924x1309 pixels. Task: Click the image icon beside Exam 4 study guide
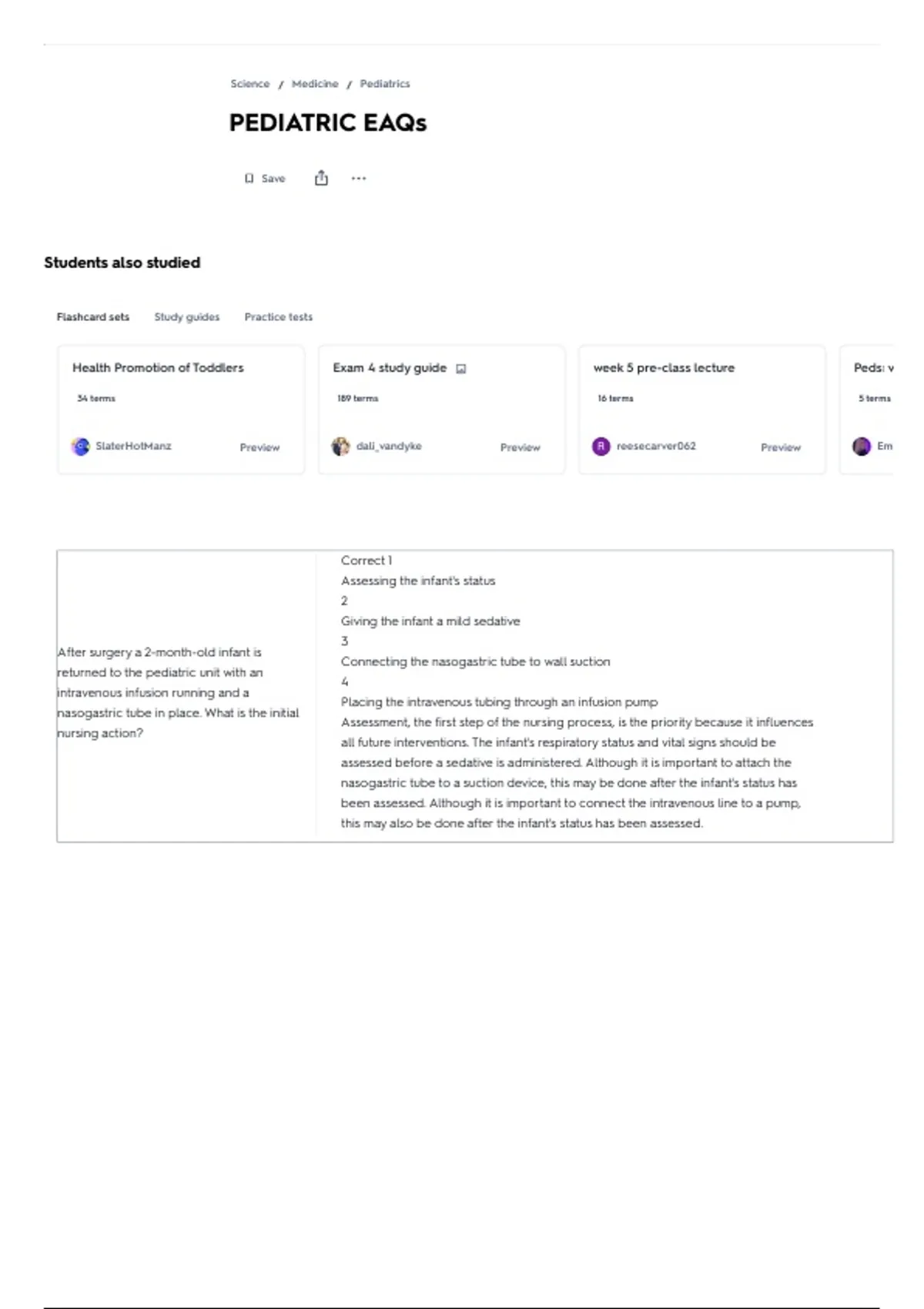(x=461, y=369)
